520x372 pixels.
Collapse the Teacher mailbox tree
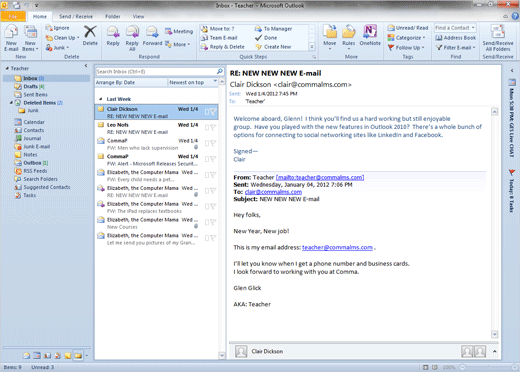click(x=7, y=68)
